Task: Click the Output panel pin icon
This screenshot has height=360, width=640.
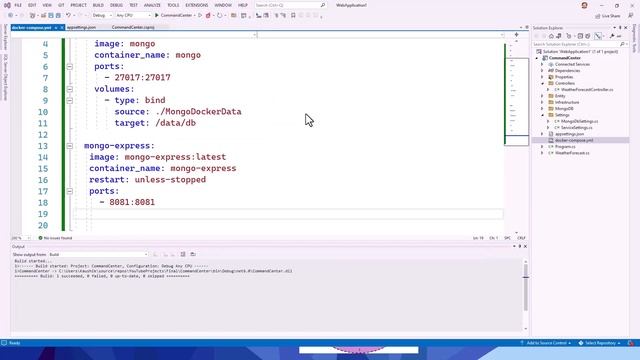Action: tap(520, 247)
